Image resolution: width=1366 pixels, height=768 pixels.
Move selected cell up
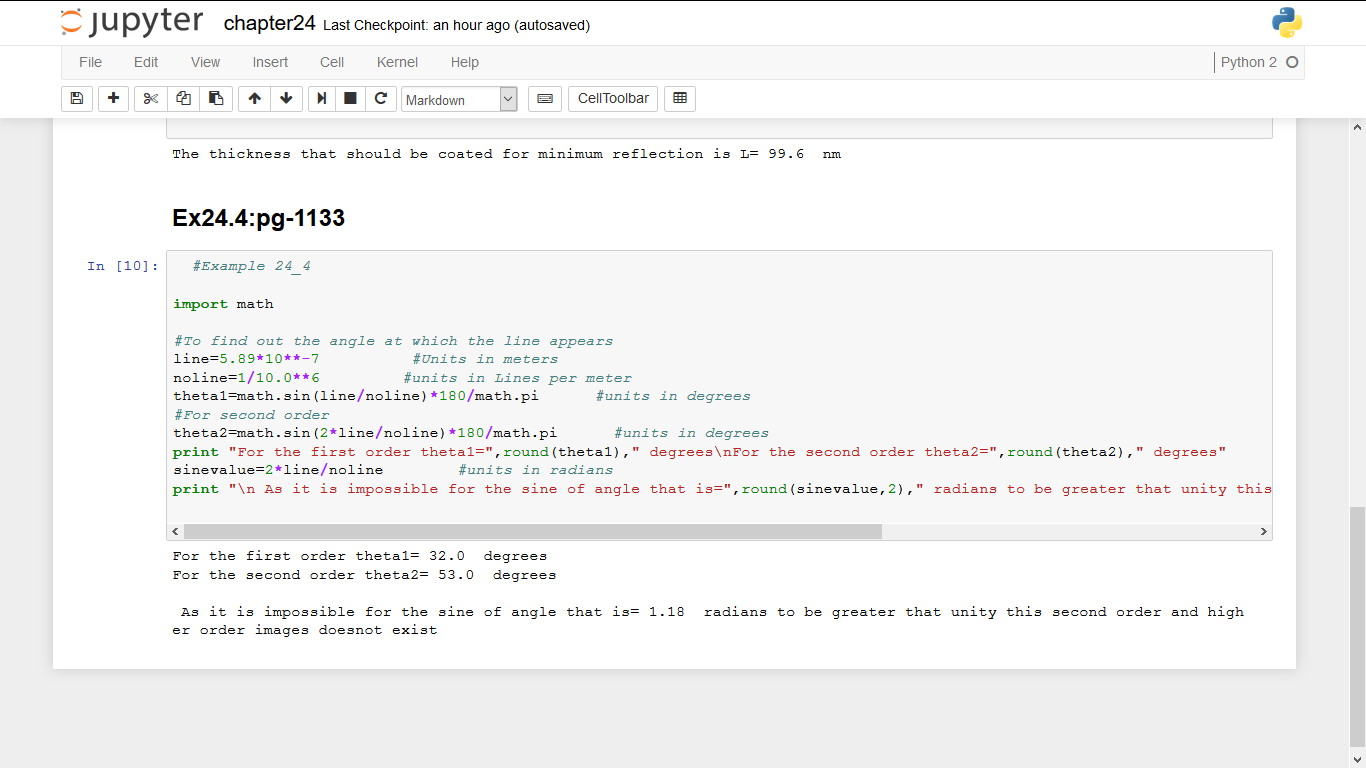[x=254, y=98]
